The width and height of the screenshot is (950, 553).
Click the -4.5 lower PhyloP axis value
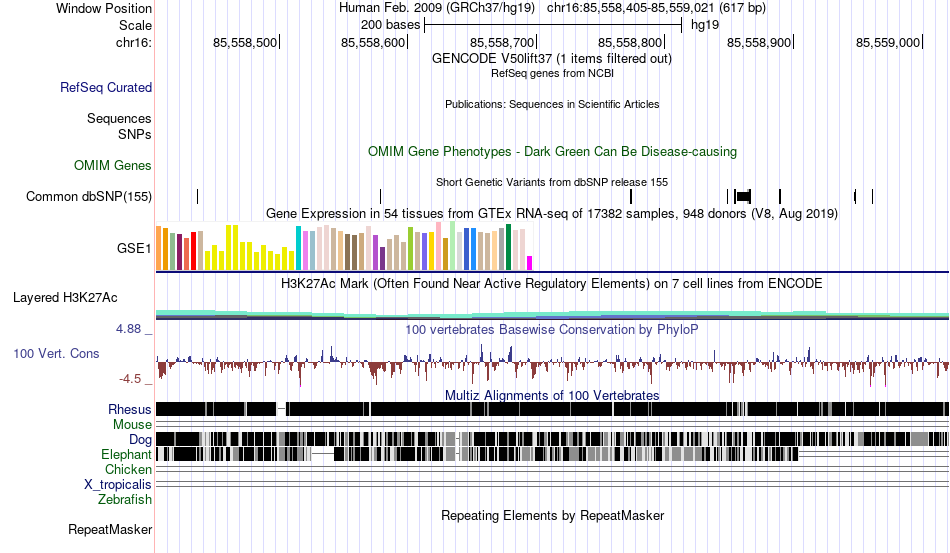tap(130, 379)
